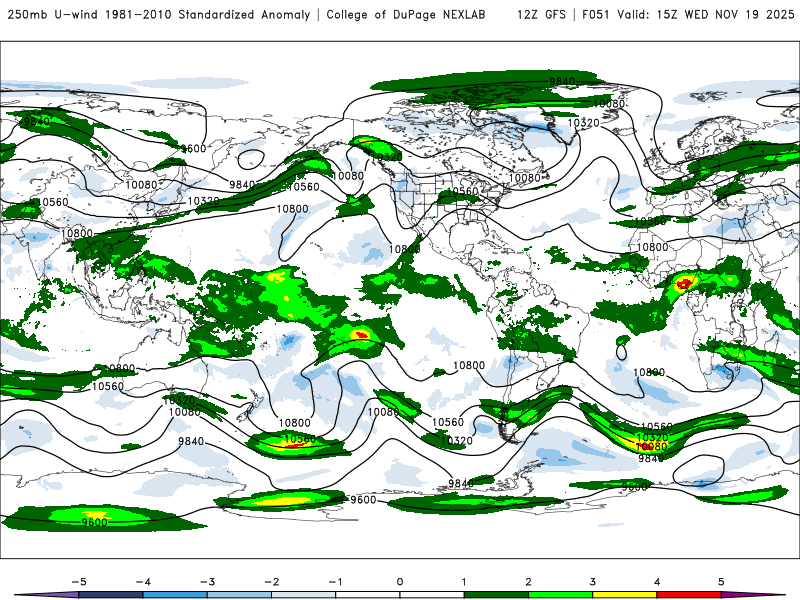
Task: Click the "250mb U-wind 1981-2010 Standardized Anomaly" title
Action: [x=159, y=15]
